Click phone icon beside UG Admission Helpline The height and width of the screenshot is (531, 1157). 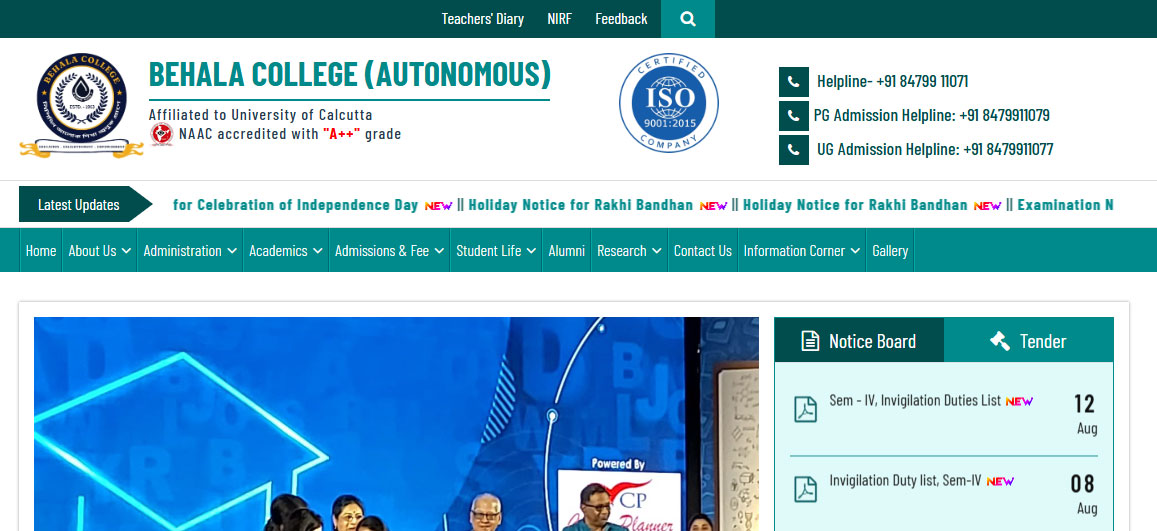click(x=793, y=150)
